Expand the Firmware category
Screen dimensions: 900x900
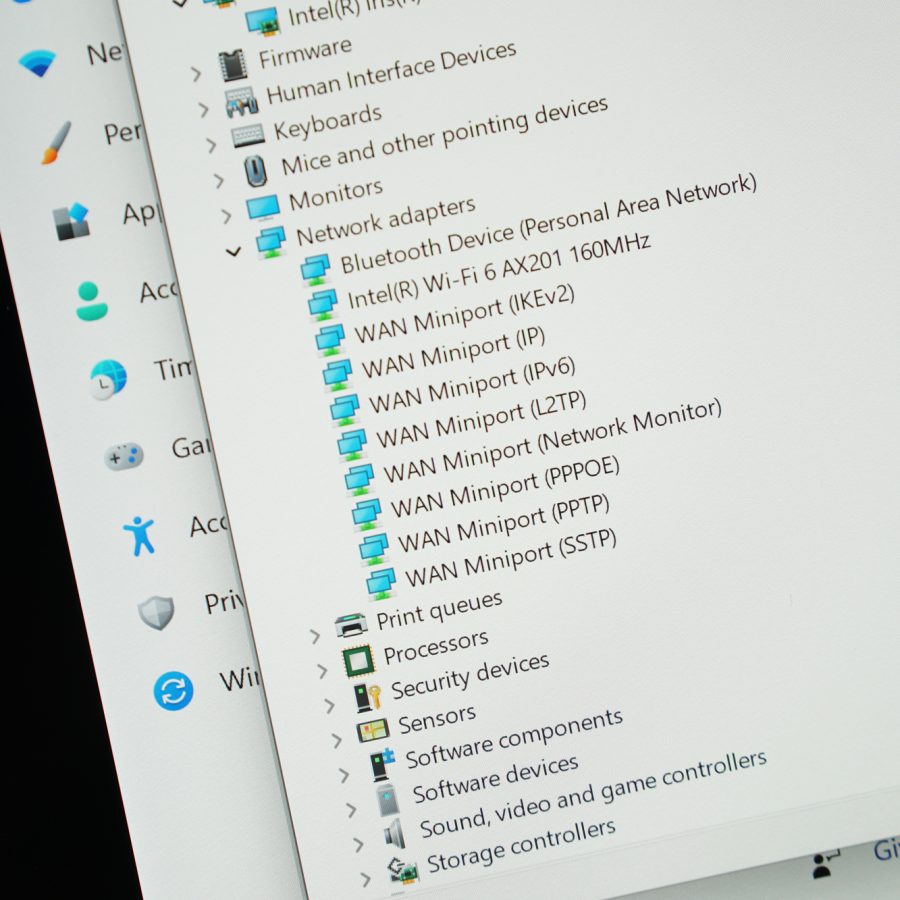click(196, 74)
